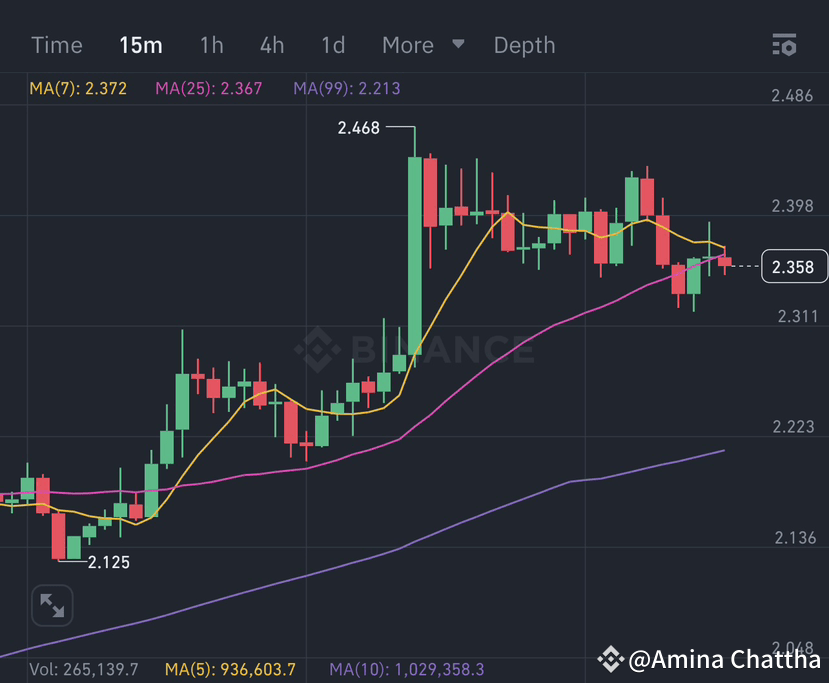Select the 1d timeframe

tap(332, 45)
